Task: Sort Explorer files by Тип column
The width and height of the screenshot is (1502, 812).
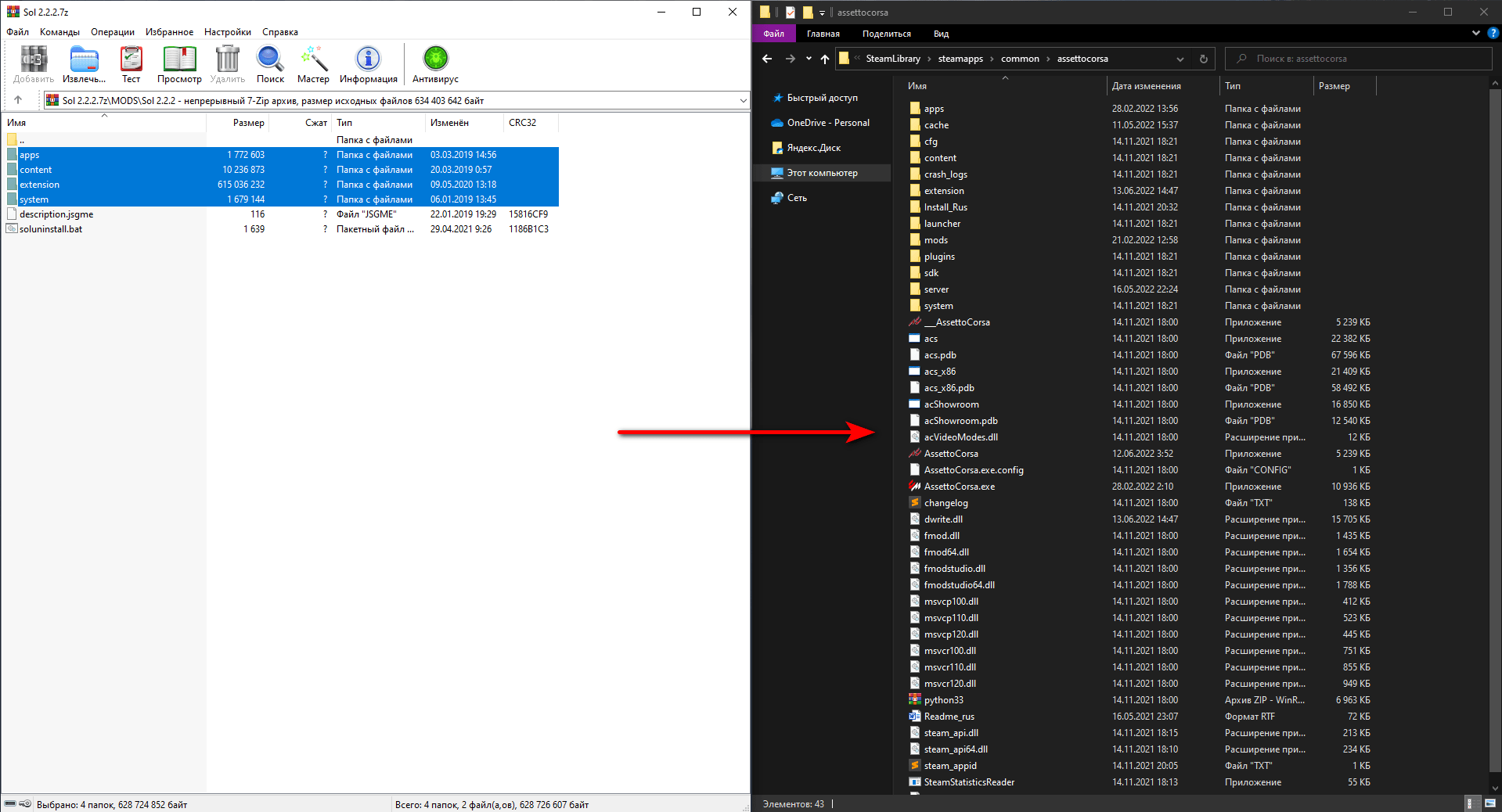Action: coord(1266,86)
